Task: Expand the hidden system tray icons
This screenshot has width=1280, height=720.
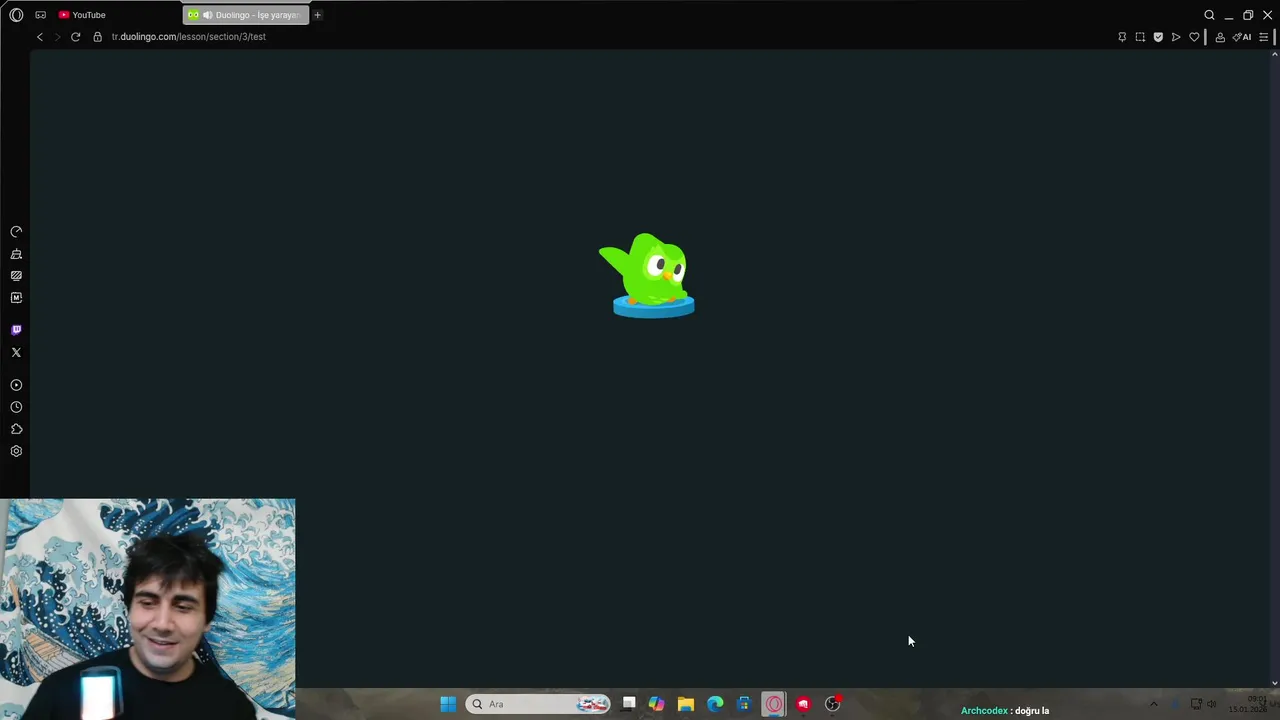Action: tap(1153, 704)
